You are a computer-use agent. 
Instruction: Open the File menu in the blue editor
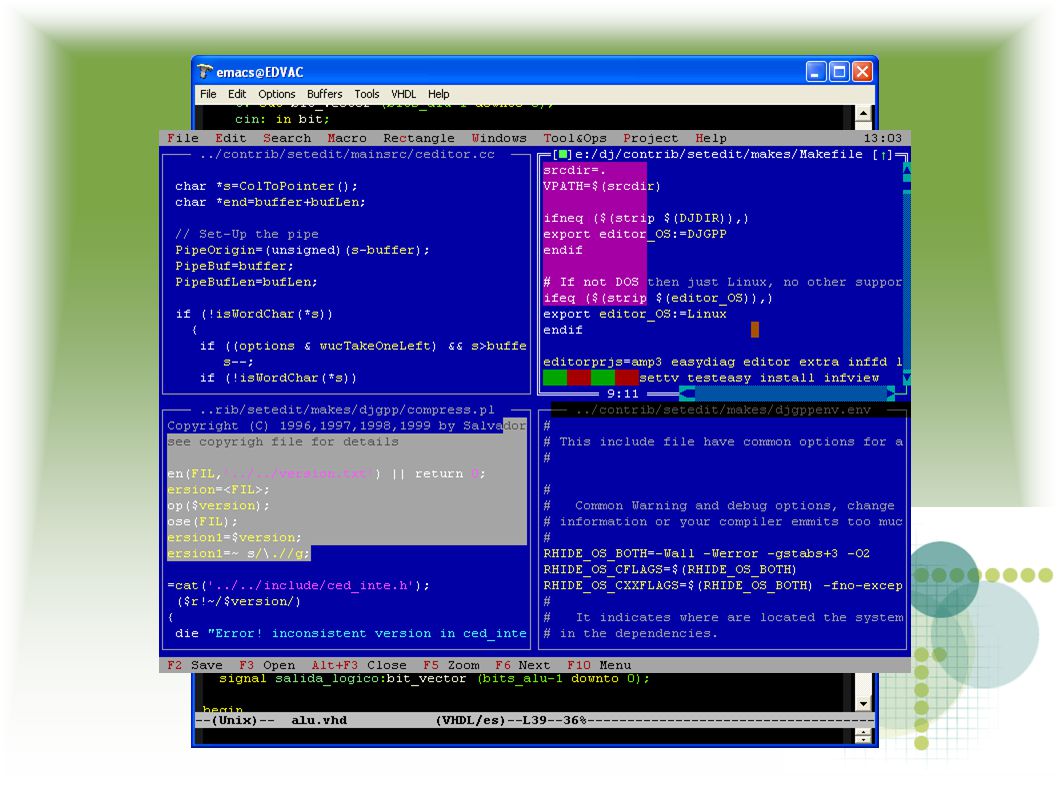tap(183, 138)
